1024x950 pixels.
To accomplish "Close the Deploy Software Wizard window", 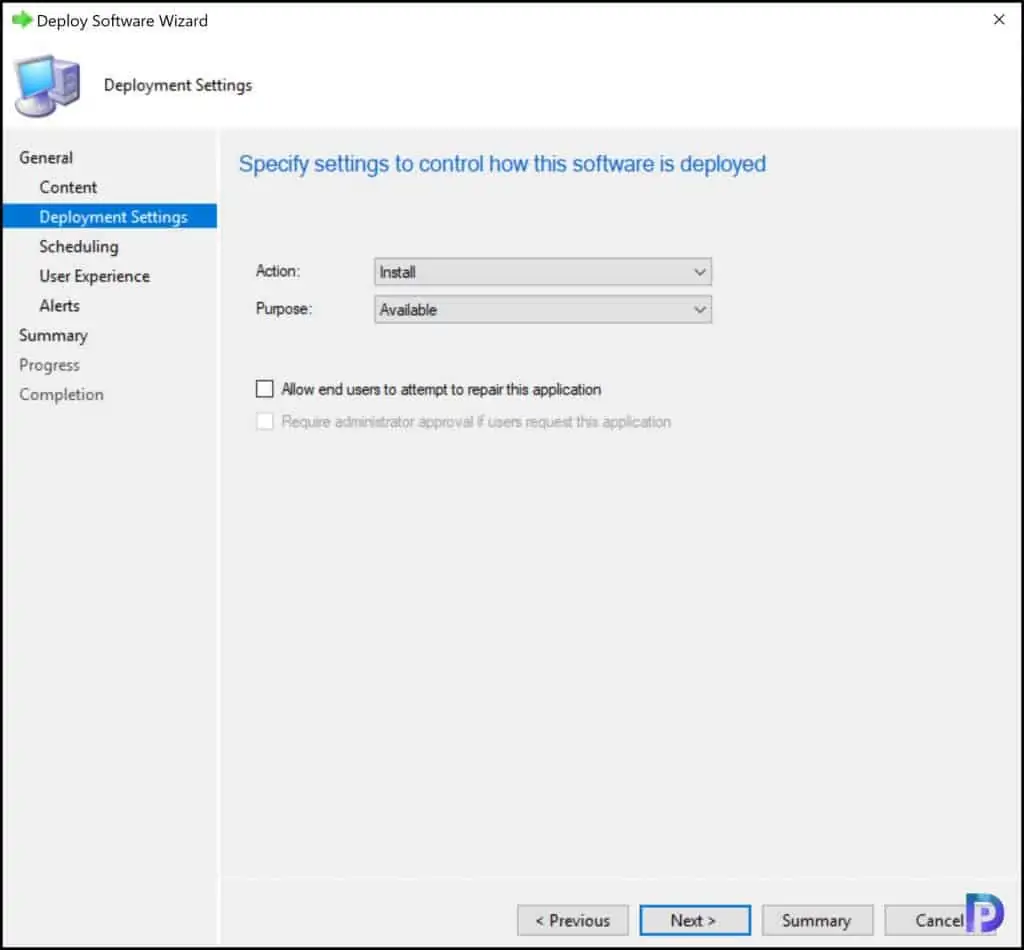I will coord(999,20).
